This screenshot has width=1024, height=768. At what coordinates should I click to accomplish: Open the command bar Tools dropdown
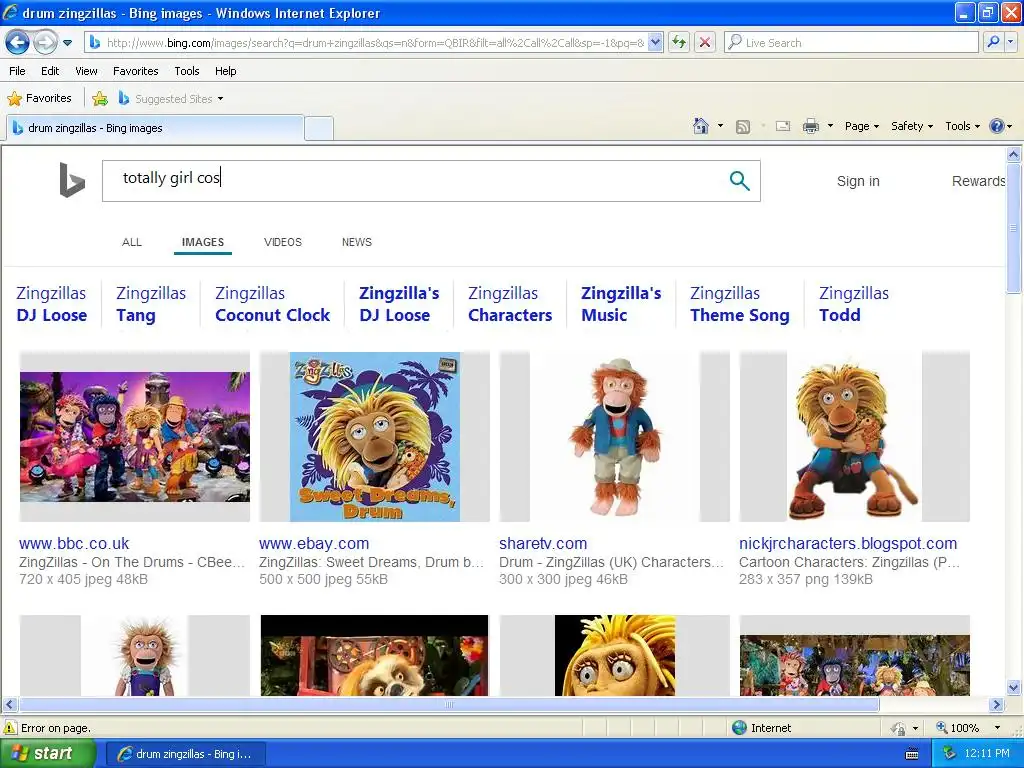(x=962, y=126)
